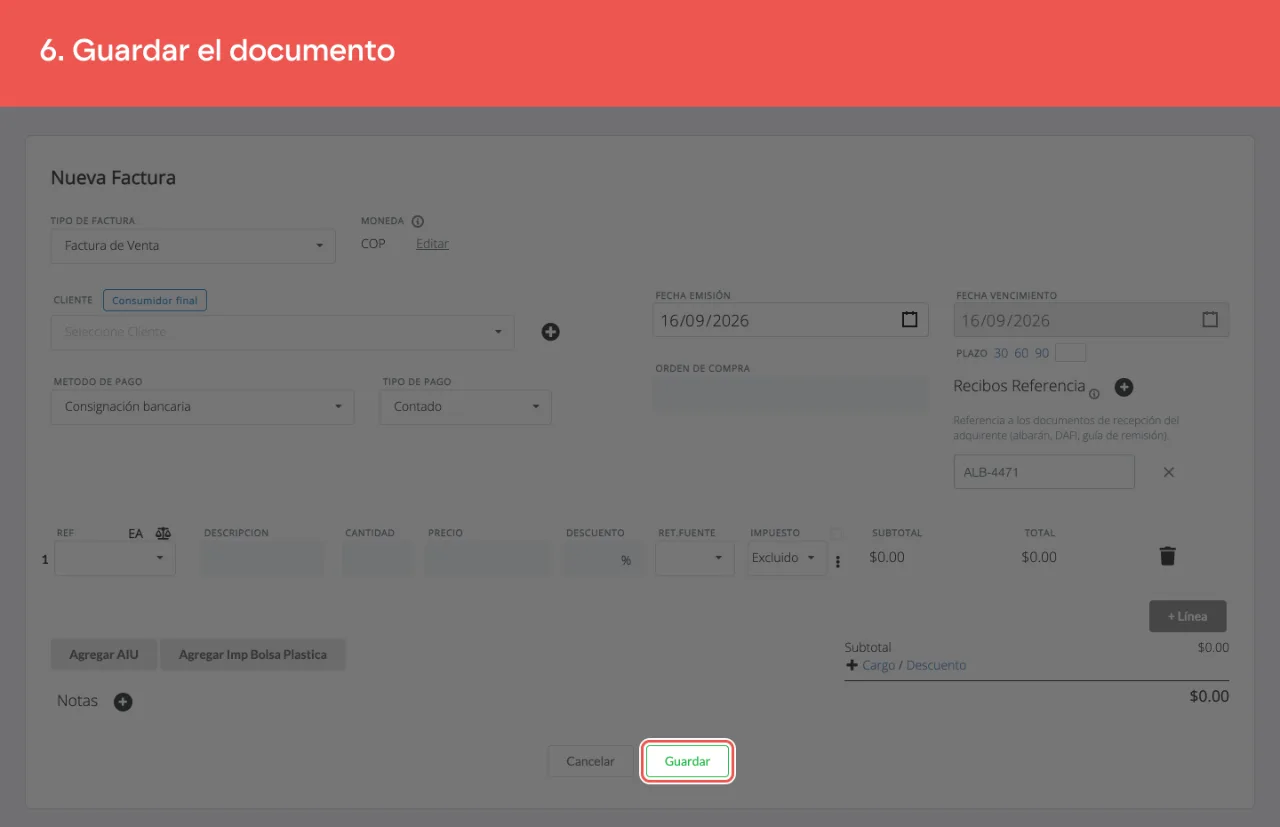The width and height of the screenshot is (1280, 827).
Task: Click the ALB-4471 reference field
Action: [x=1044, y=472]
